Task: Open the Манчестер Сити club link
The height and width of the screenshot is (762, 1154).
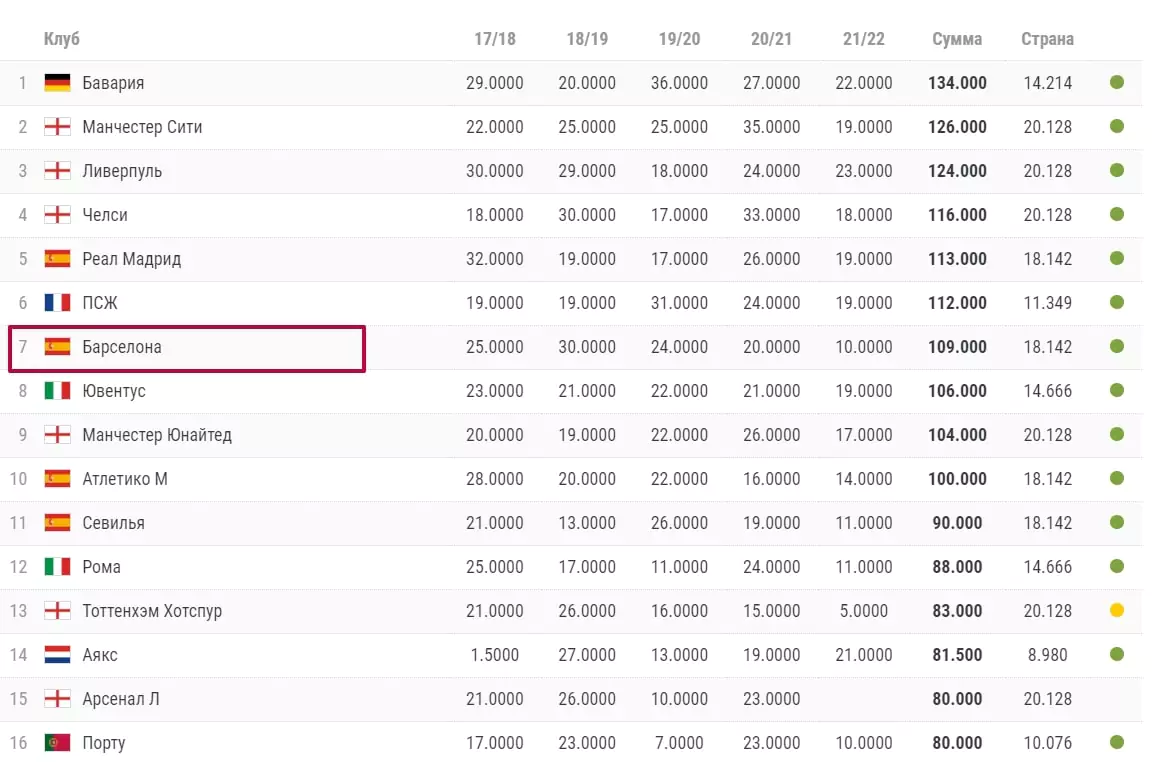Action: [142, 127]
